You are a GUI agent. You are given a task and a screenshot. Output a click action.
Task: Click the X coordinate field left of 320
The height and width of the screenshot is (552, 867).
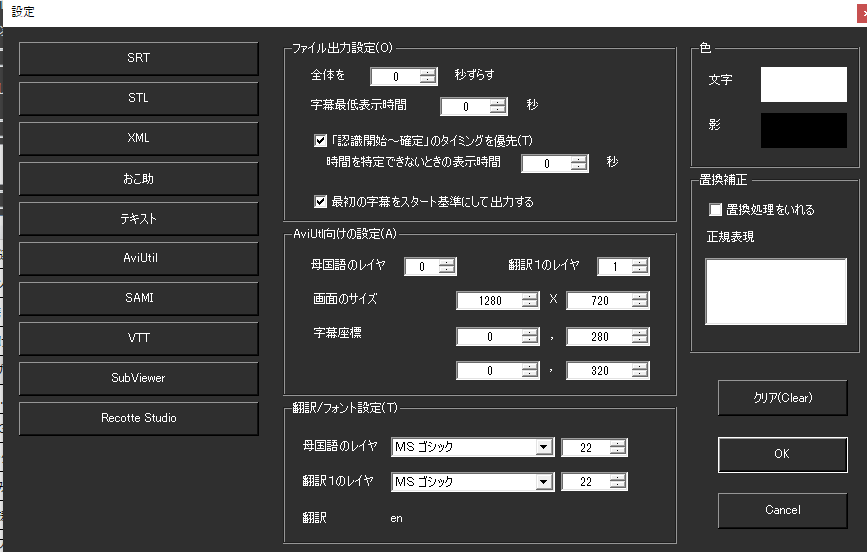[489, 371]
